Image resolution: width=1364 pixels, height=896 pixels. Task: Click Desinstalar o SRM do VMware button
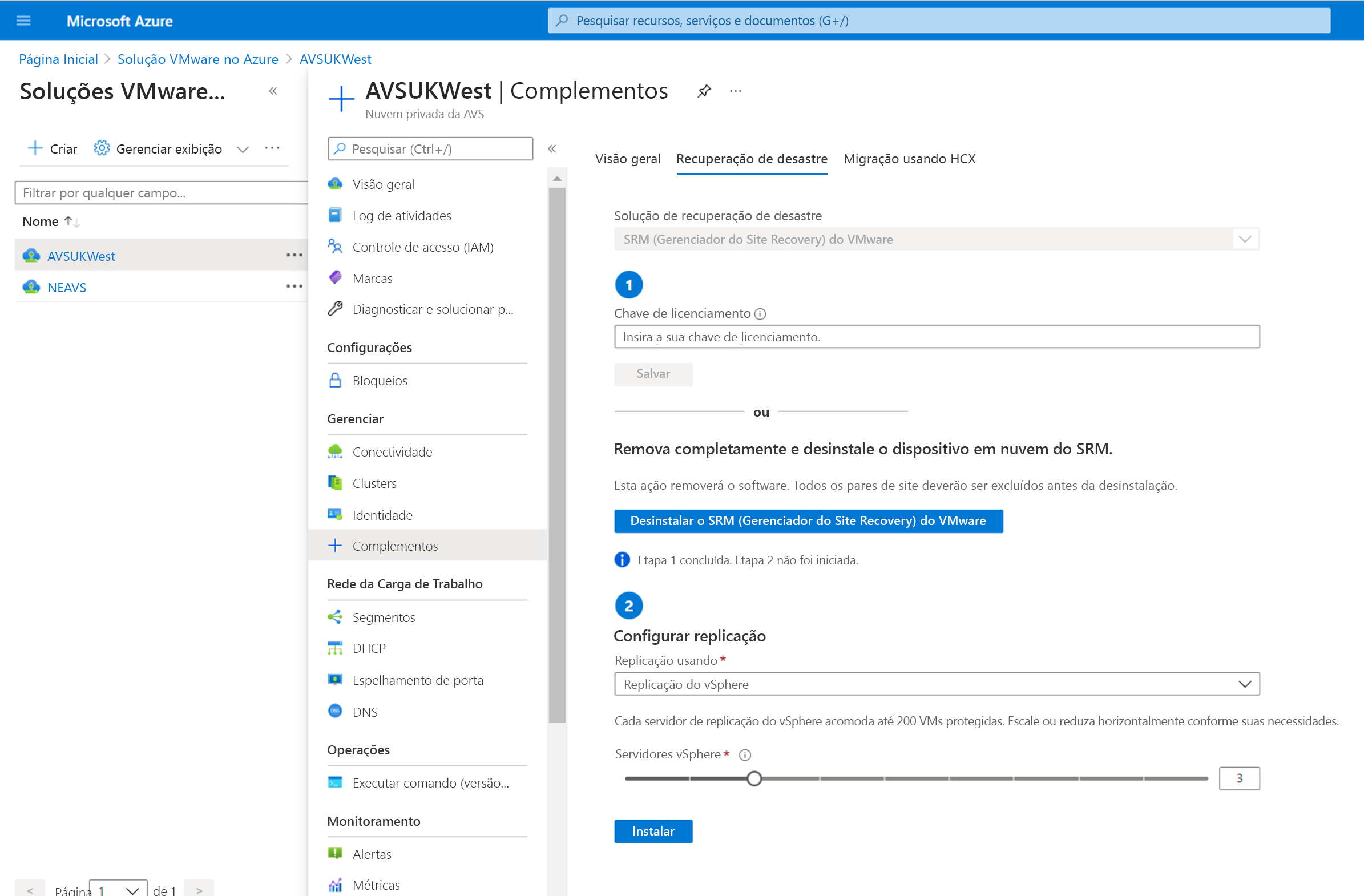pyautogui.click(x=808, y=521)
